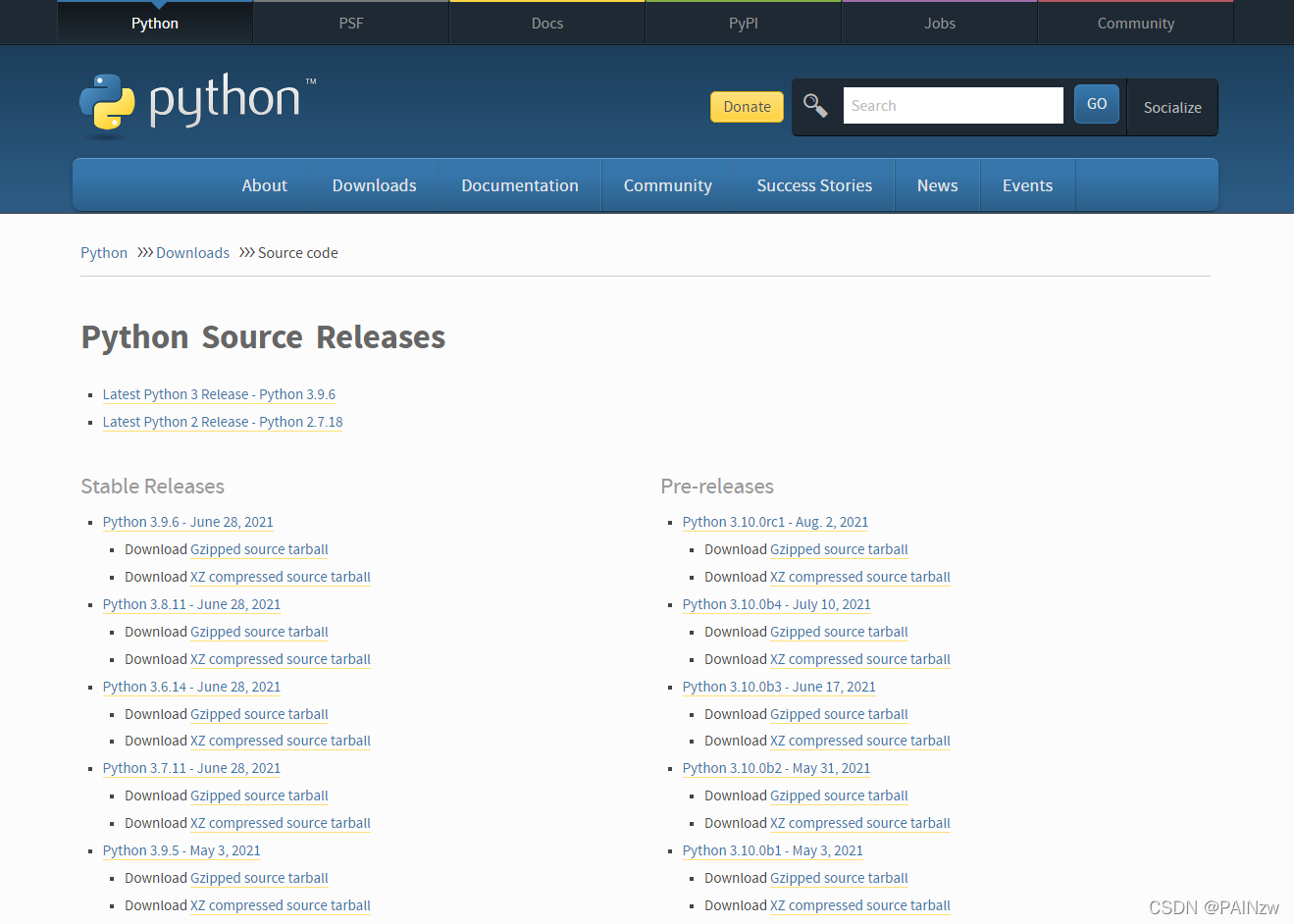1294x924 pixels.
Task: Click the Donate button
Action: 747,107
